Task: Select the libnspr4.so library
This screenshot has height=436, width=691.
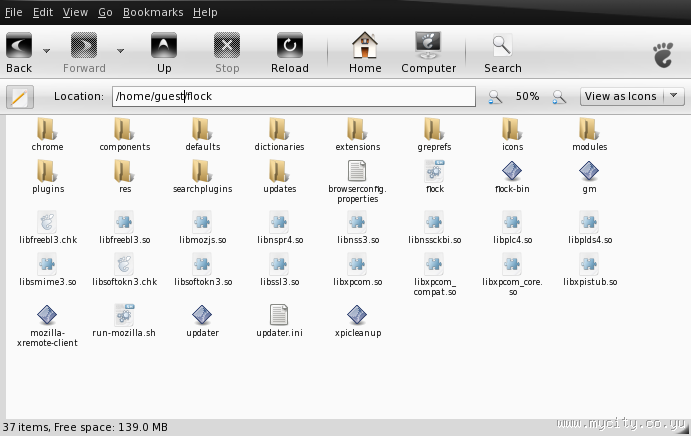Action: pos(279,227)
